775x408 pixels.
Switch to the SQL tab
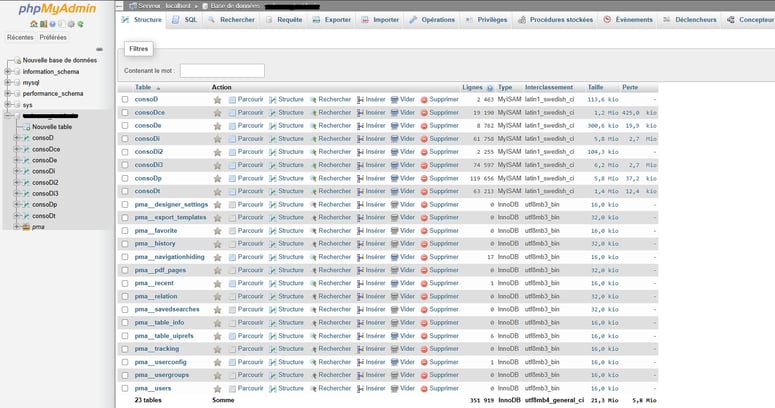click(184, 20)
